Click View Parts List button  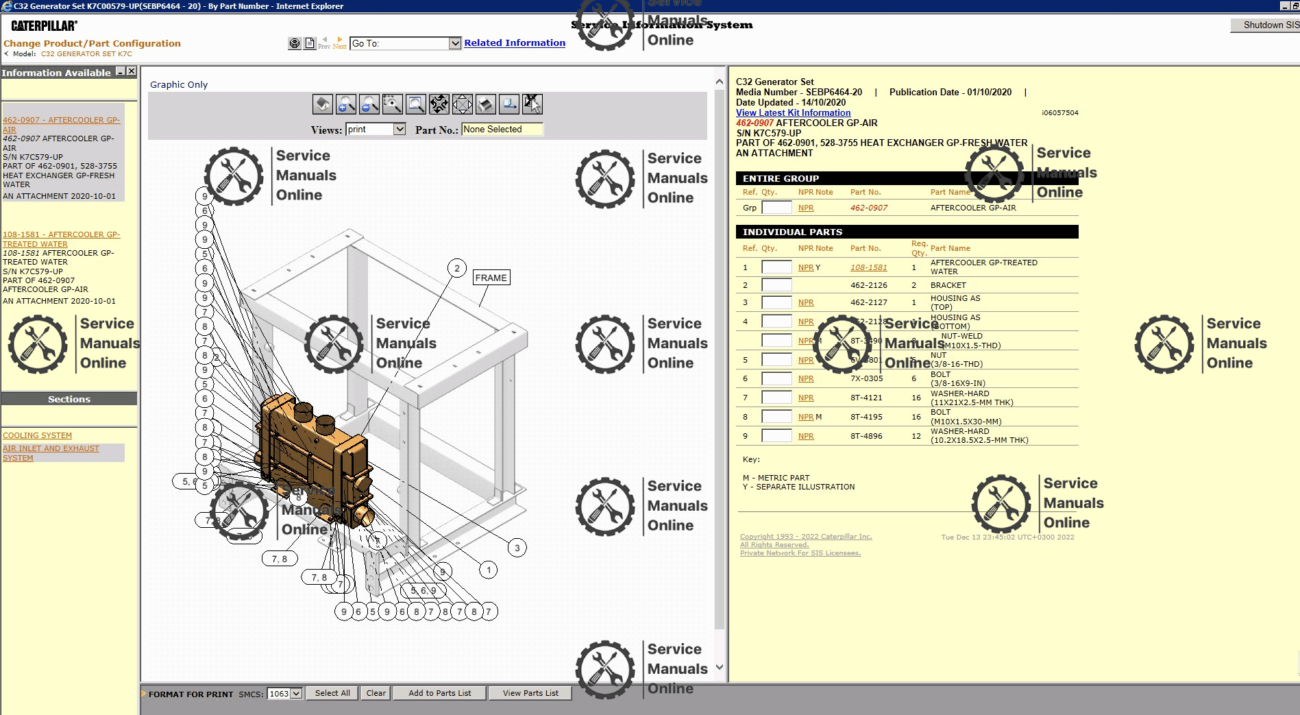(x=531, y=693)
